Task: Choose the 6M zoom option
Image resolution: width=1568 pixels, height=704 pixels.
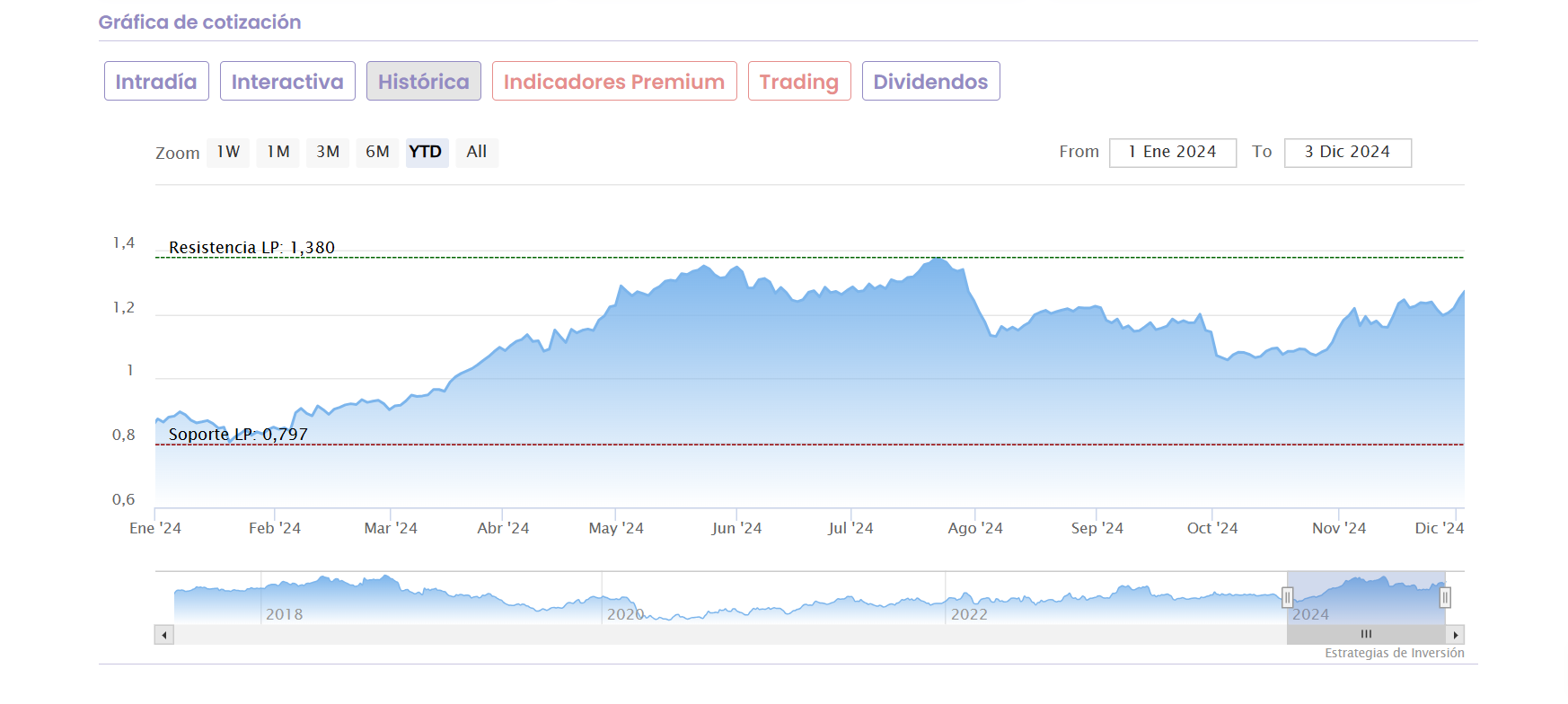Action: coord(377,153)
